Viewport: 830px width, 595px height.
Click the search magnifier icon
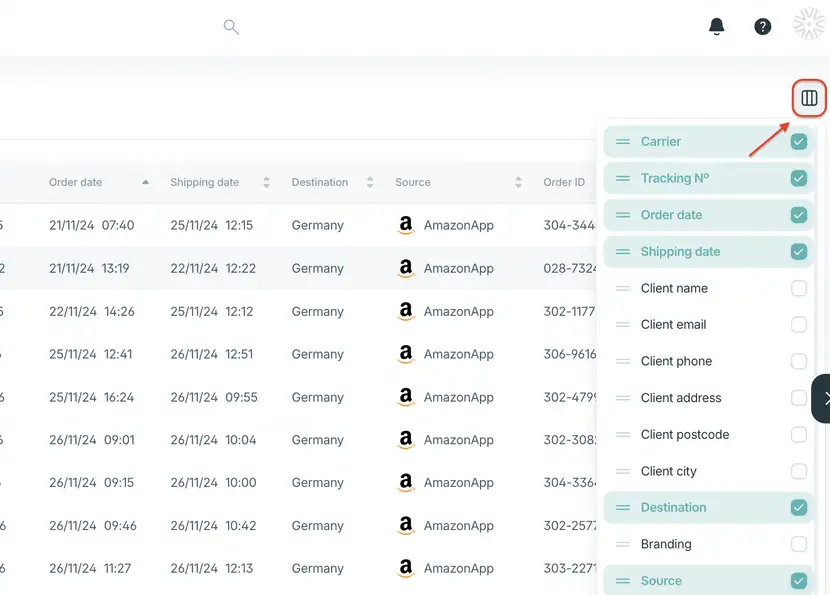click(231, 26)
